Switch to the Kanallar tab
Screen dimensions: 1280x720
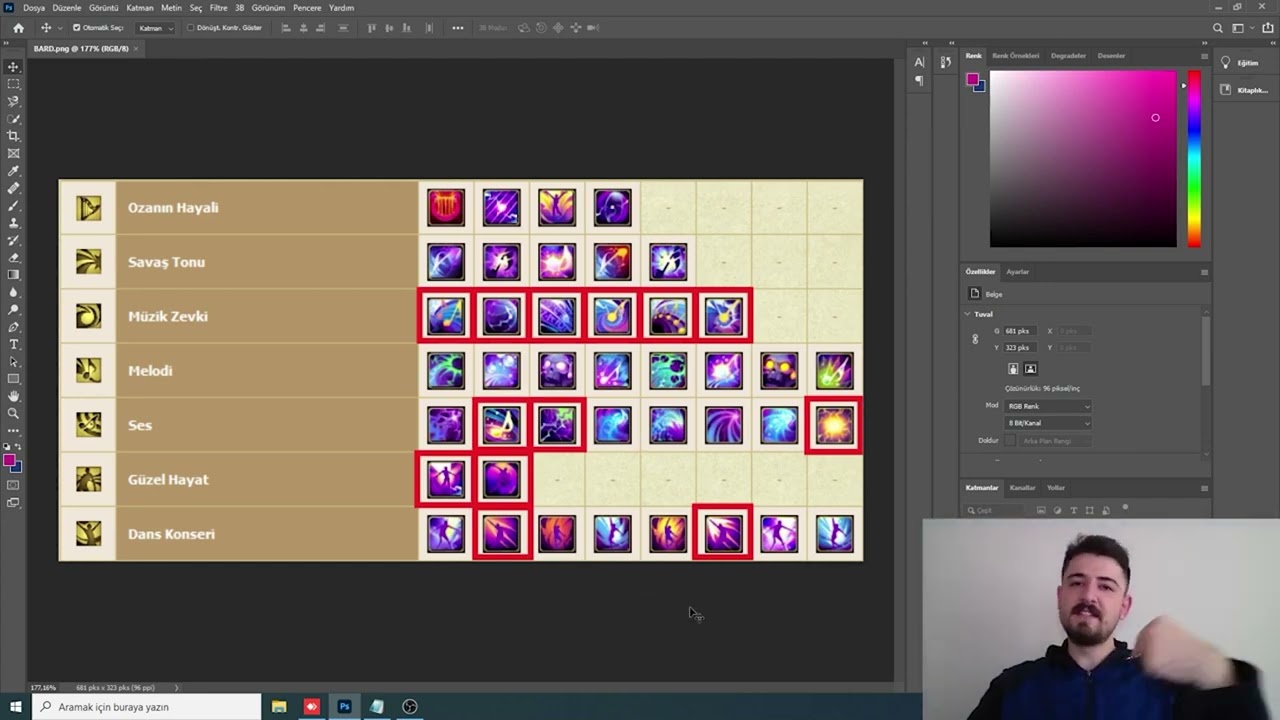[1022, 488]
